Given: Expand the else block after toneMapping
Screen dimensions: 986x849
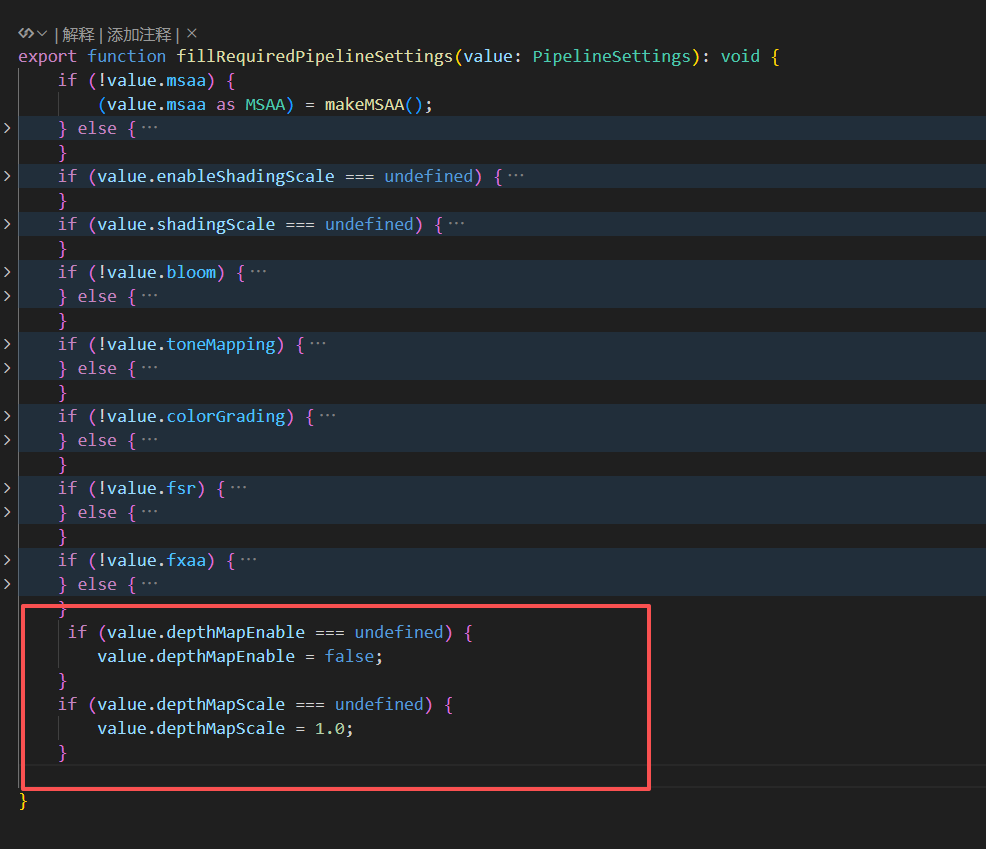Looking at the screenshot, I should (x=7, y=368).
